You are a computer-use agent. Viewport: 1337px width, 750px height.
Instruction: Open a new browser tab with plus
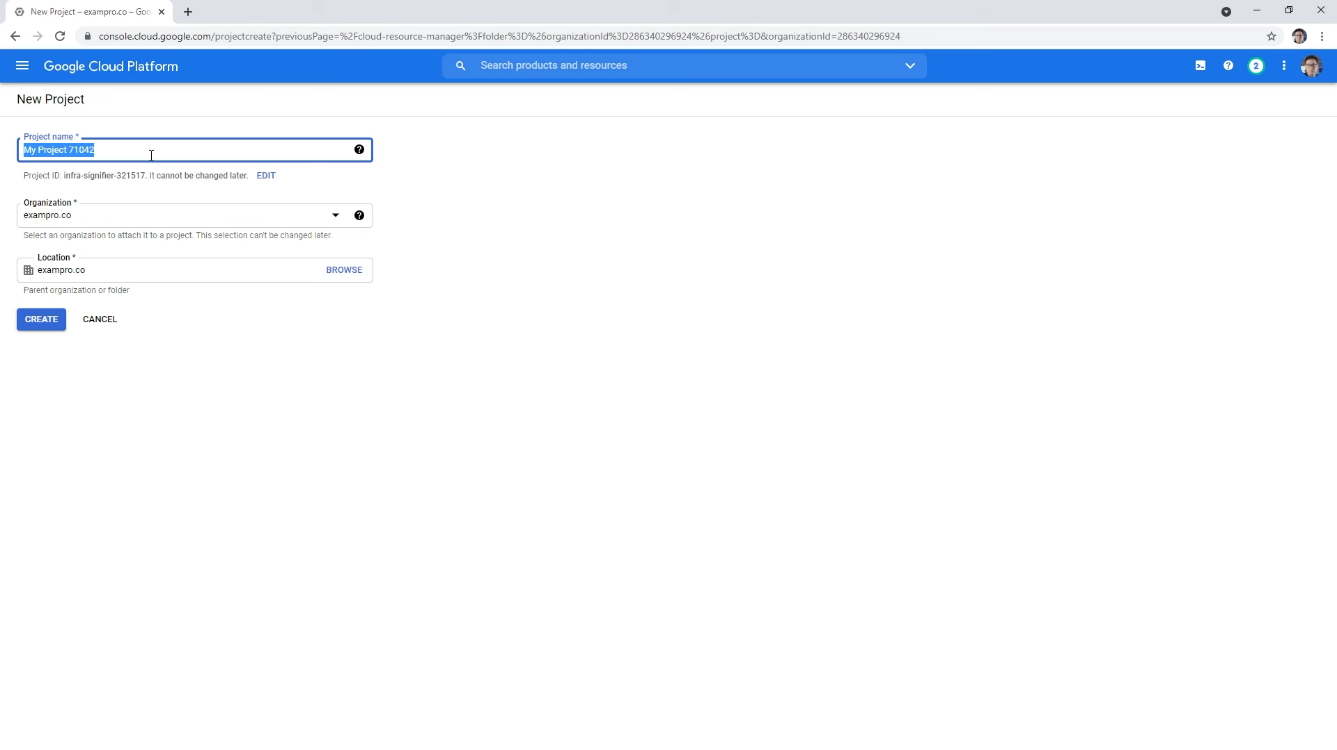[x=188, y=12]
